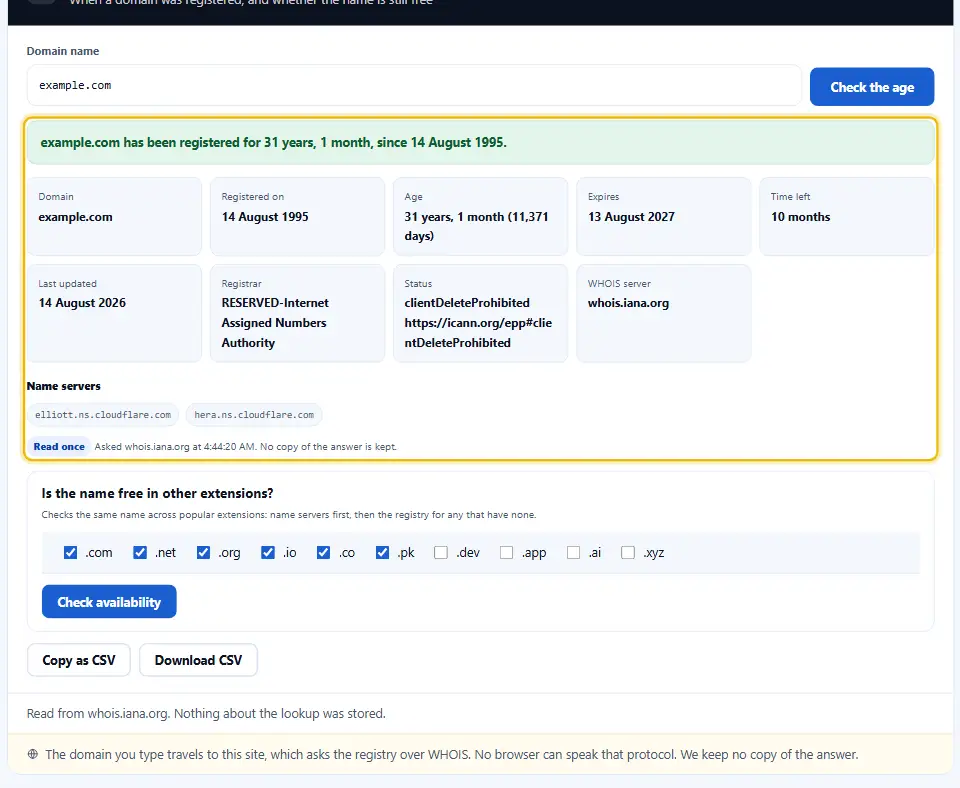
Task: Tick the .app extension checkbox
Action: (x=506, y=552)
